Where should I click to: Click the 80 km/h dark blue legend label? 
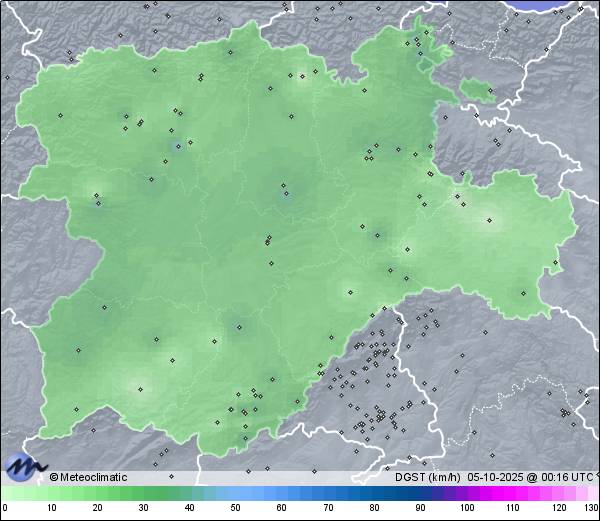374,508
